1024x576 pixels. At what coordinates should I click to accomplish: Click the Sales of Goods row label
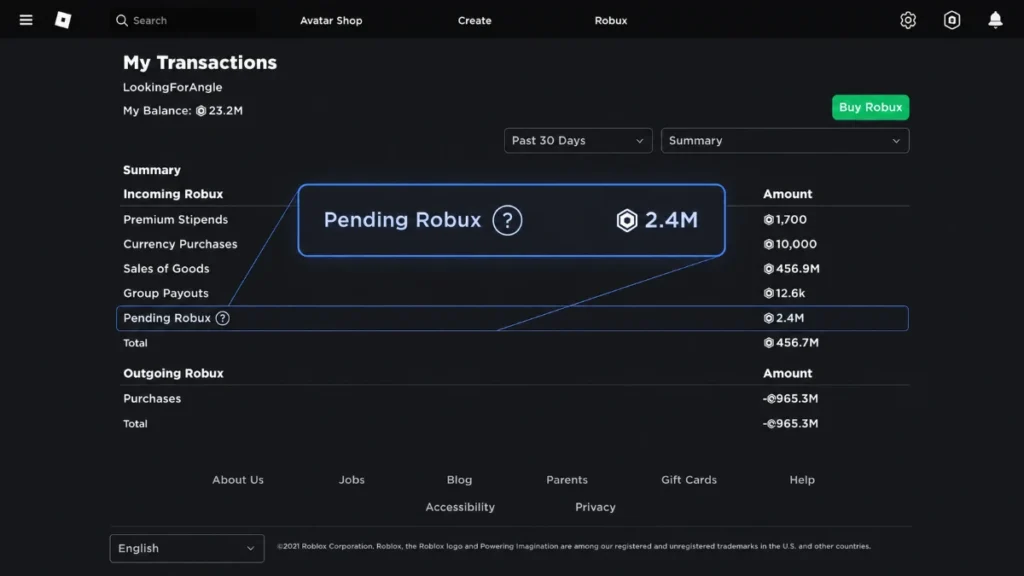coord(167,268)
